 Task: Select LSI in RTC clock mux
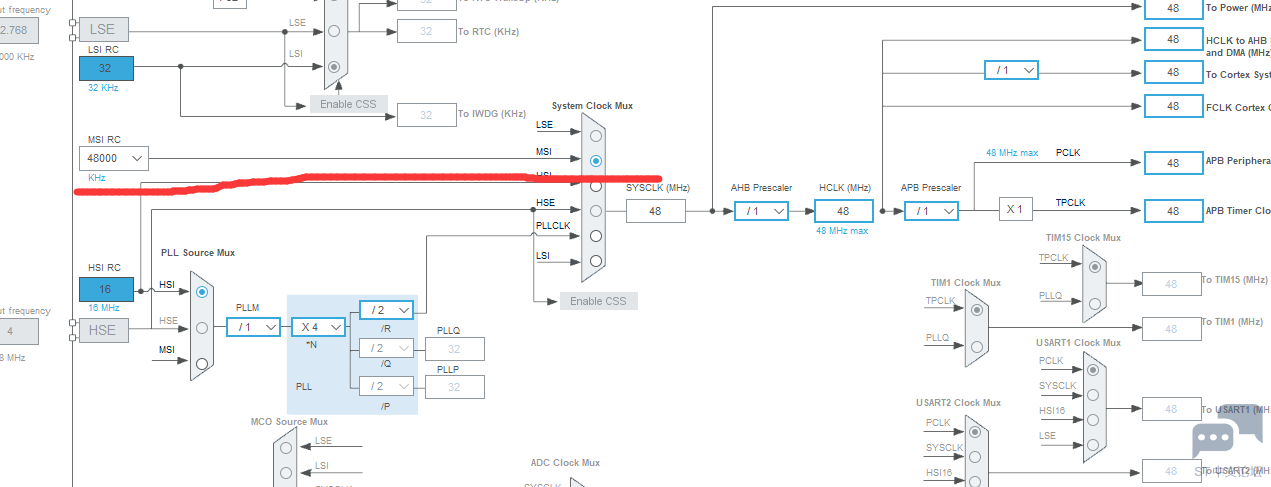tap(334, 66)
